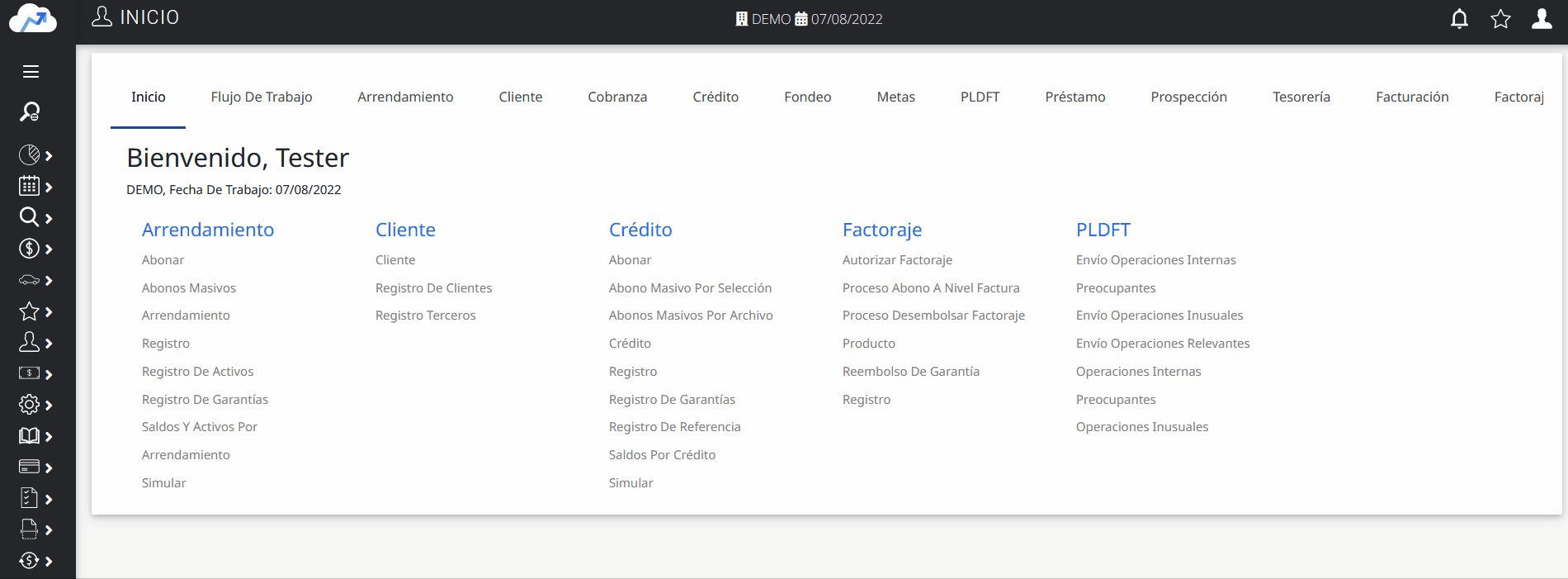
Task: Open the credit card sidebar icon
Action: point(29,467)
